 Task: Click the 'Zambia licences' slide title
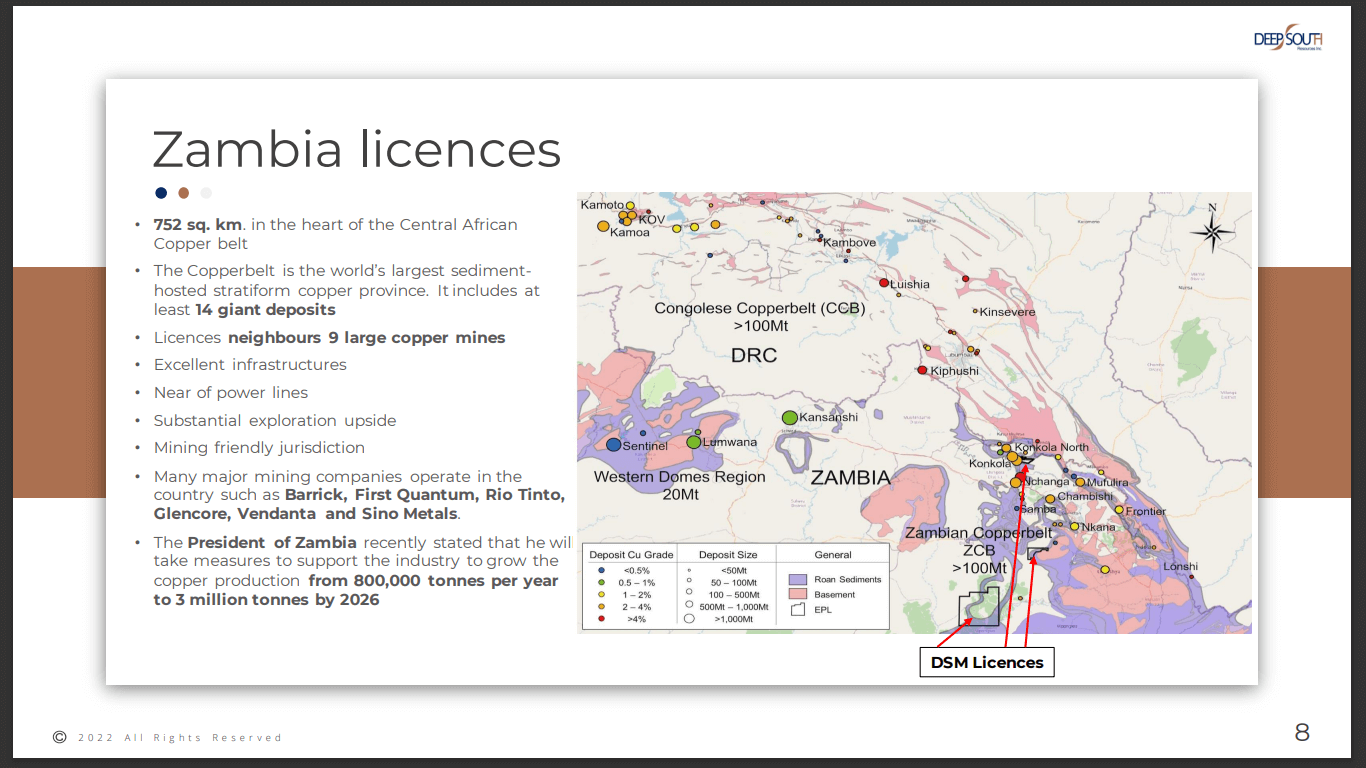356,150
